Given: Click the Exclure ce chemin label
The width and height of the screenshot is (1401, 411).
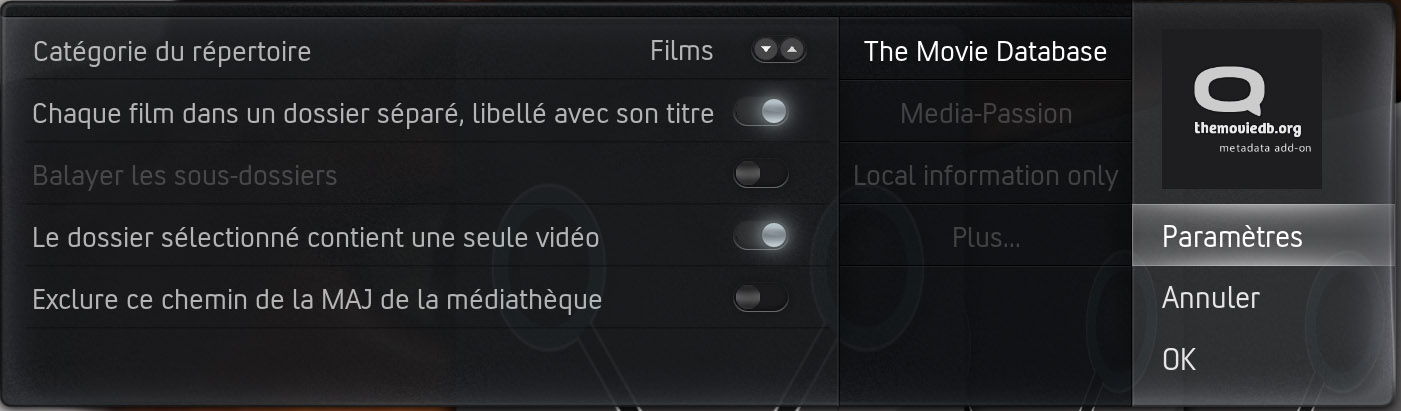Looking at the screenshot, I should click(x=317, y=298).
